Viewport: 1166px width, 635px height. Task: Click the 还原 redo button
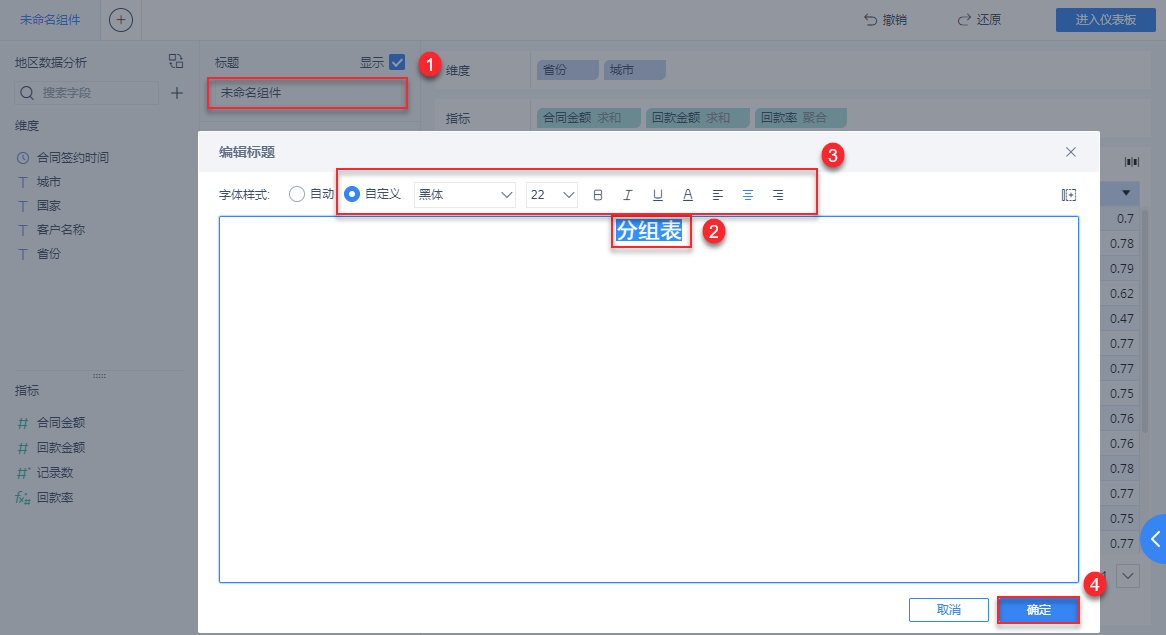click(x=979, y=20)
